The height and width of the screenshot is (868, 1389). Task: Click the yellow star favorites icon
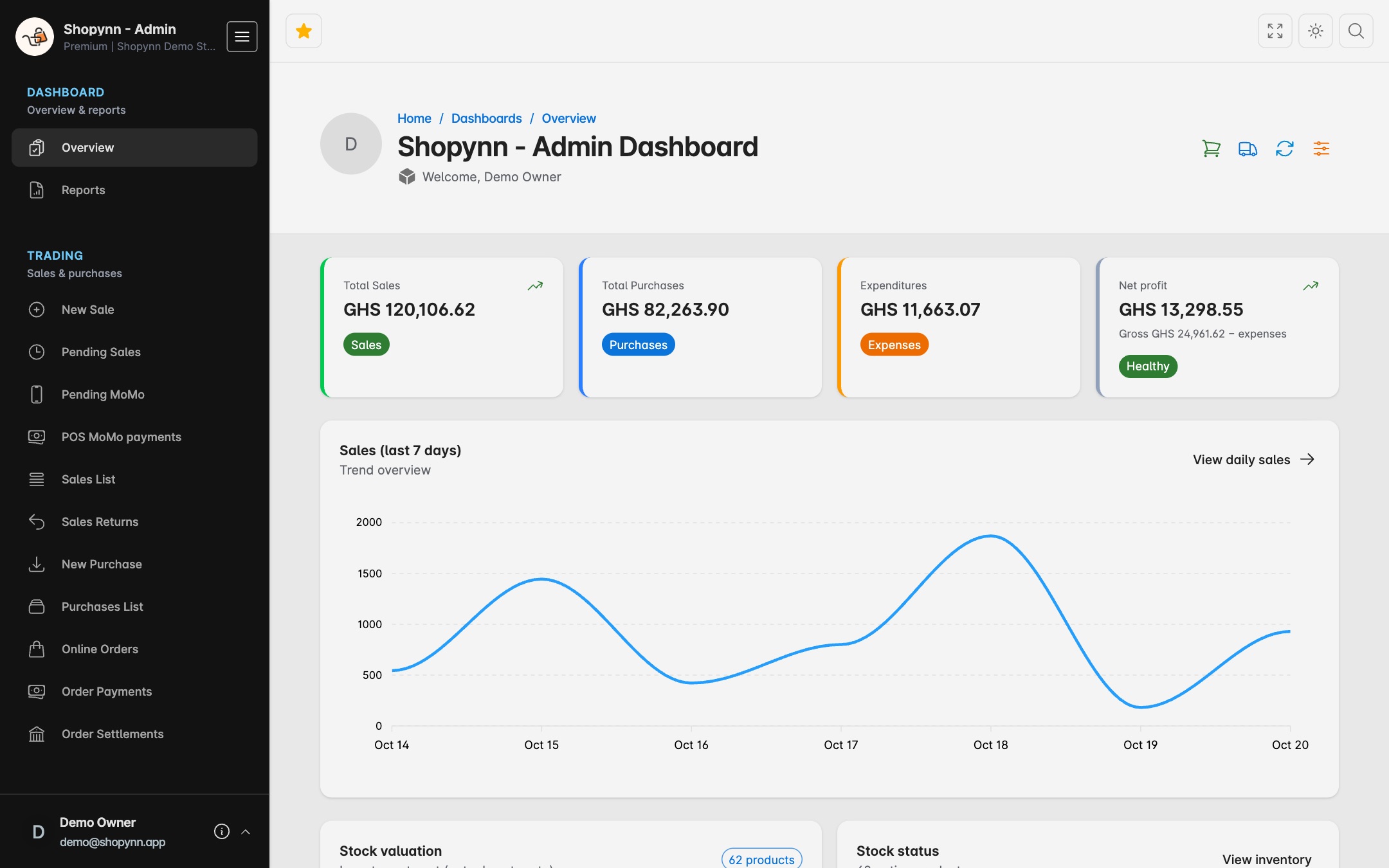[304, 31]
